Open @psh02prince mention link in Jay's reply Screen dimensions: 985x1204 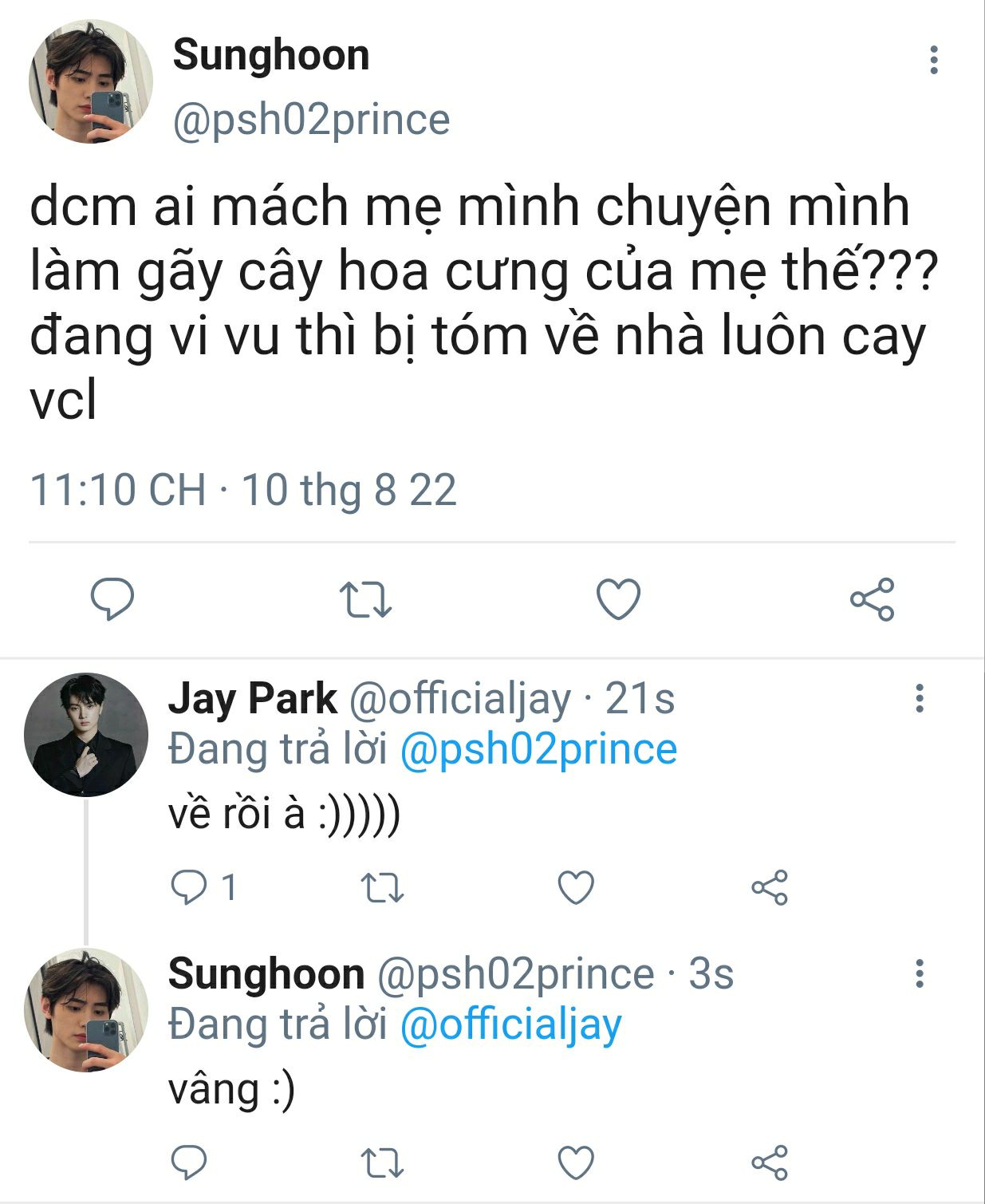pos(538,750)
